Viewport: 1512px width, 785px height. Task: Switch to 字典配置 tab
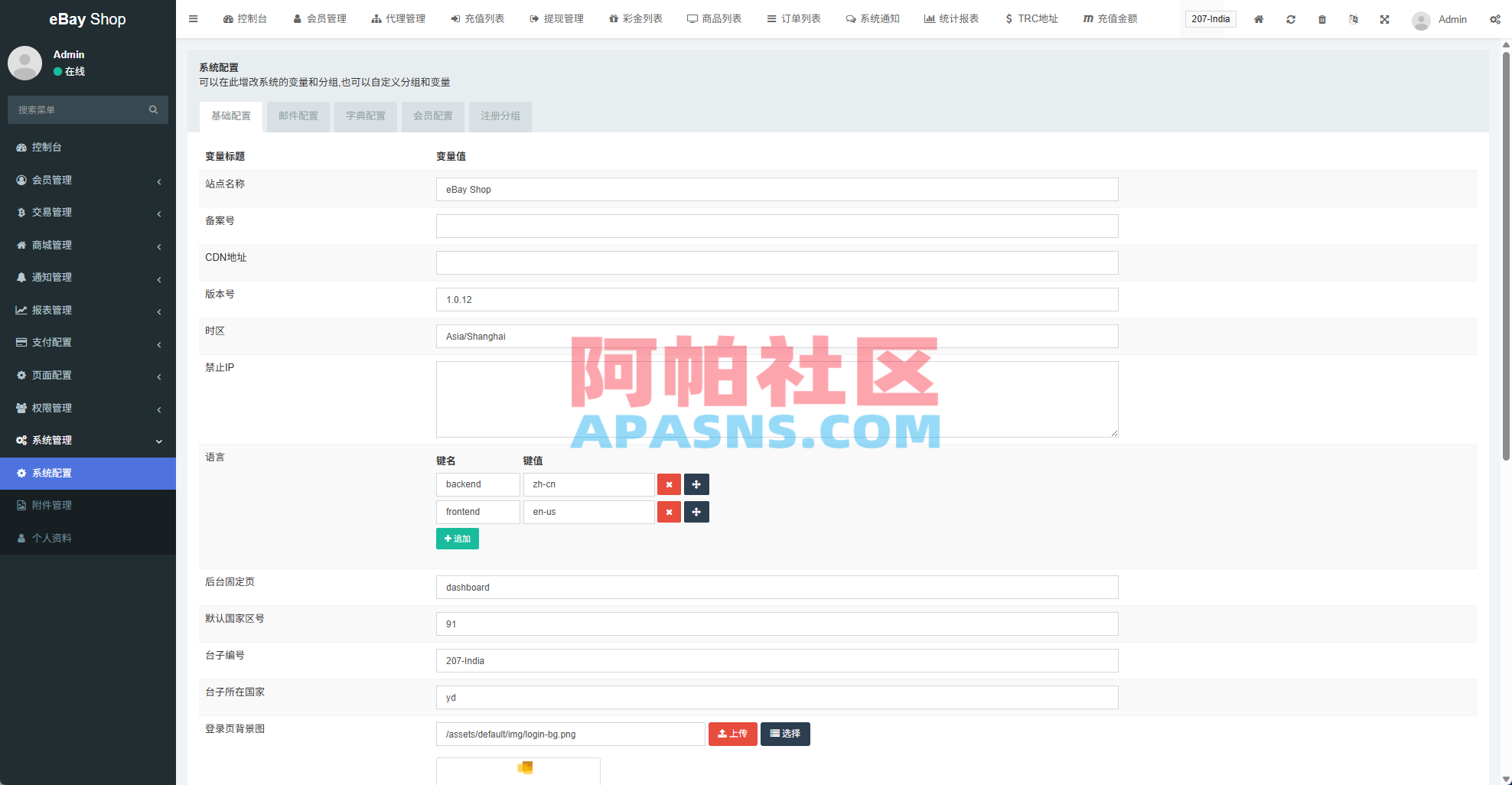[x=366, y=116]
